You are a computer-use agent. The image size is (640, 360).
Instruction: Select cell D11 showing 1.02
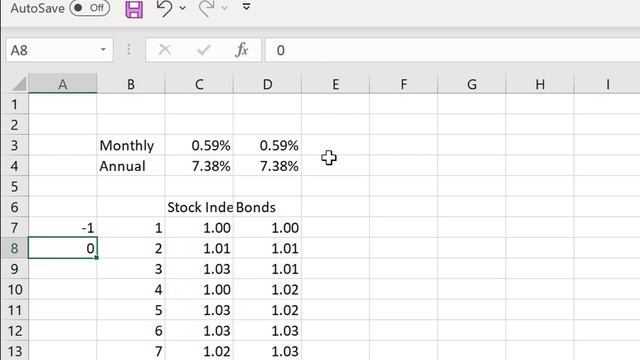[267, 310]
